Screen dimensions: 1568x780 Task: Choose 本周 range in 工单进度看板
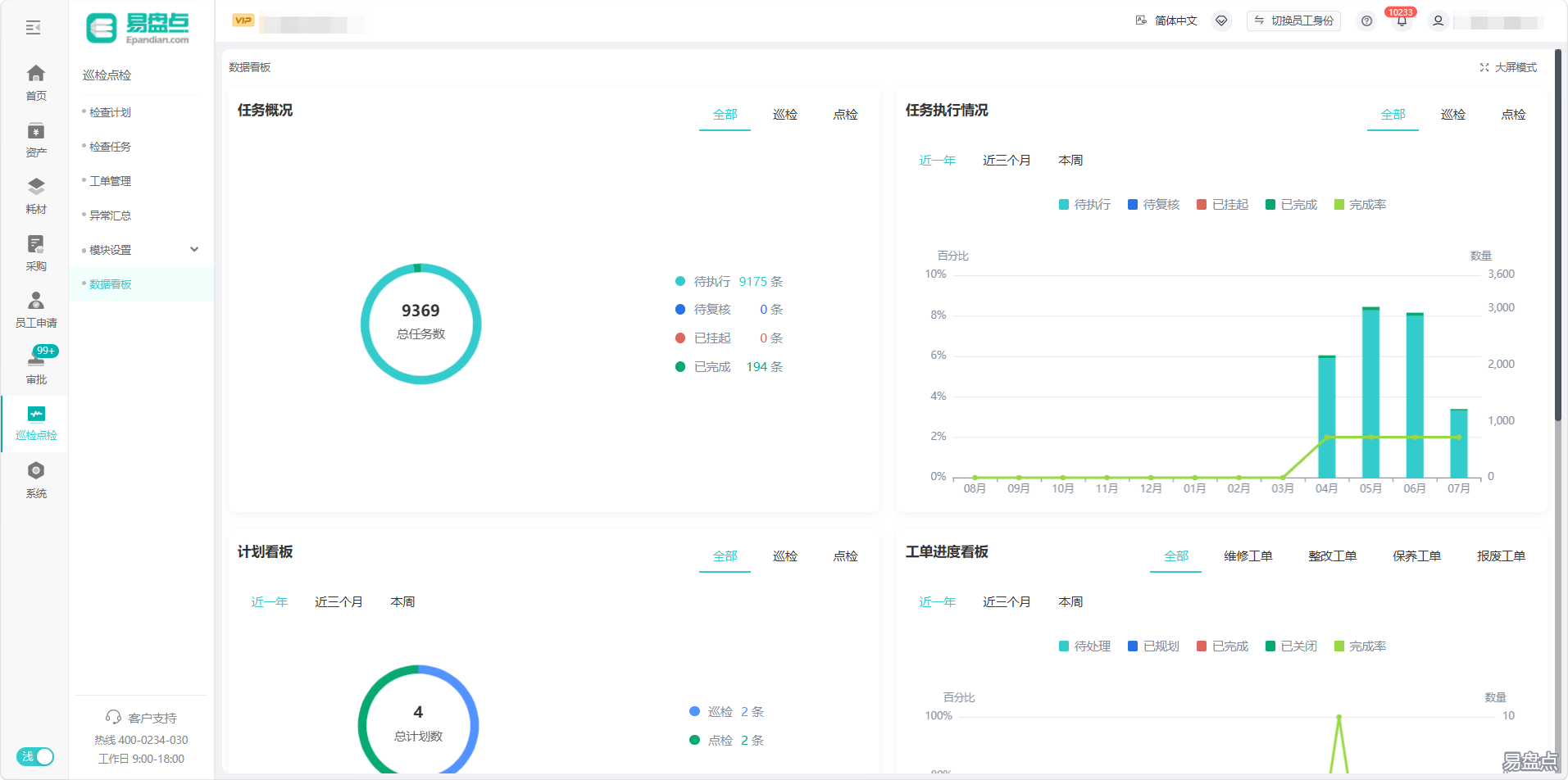click(x=1070, y=602)
